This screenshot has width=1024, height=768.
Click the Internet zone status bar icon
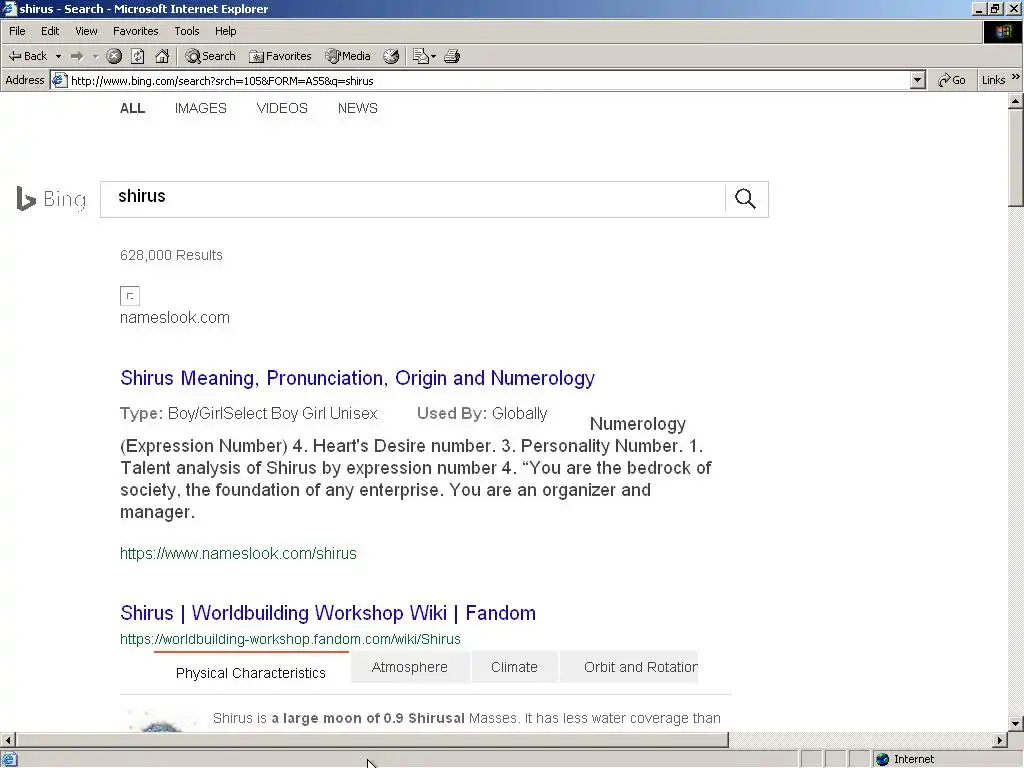tap(883, 759)
